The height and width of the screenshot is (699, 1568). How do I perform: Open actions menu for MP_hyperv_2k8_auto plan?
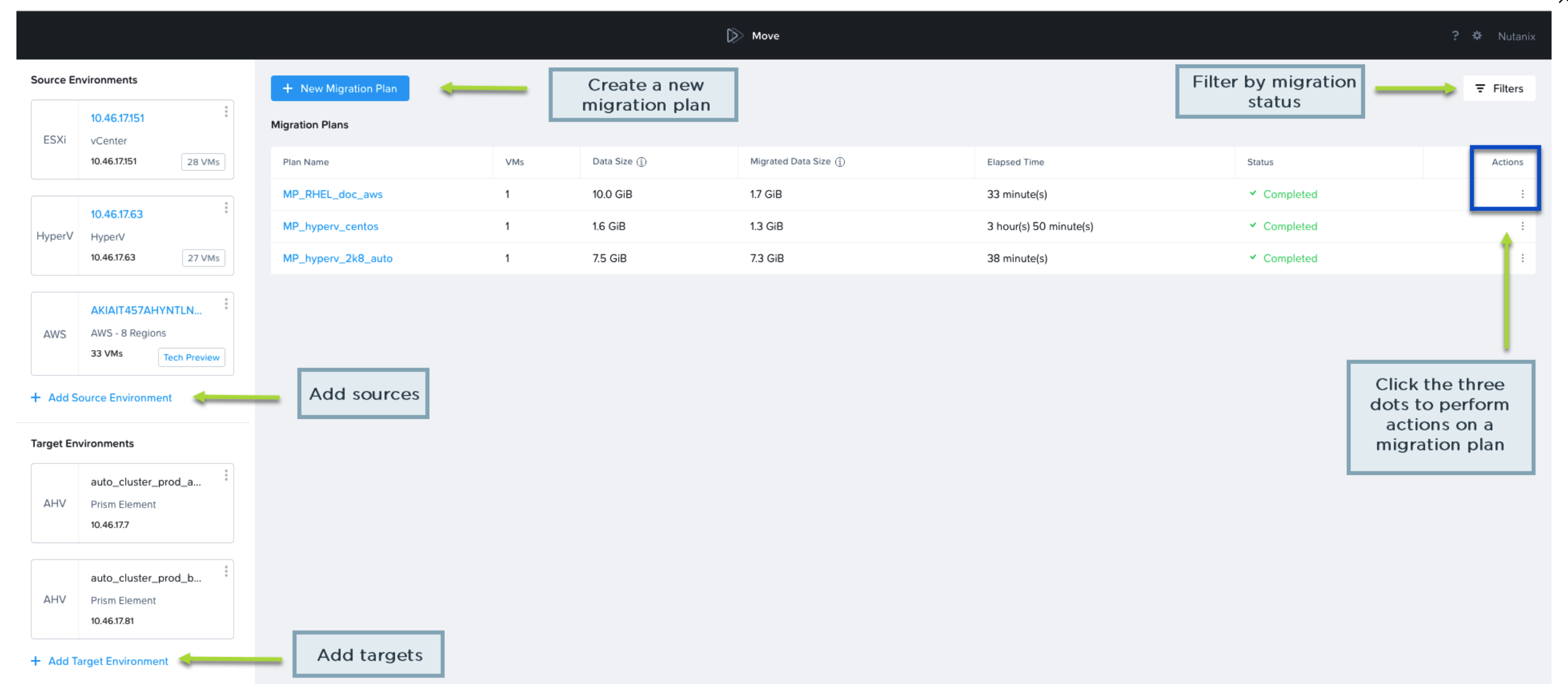pos(1522,258)
